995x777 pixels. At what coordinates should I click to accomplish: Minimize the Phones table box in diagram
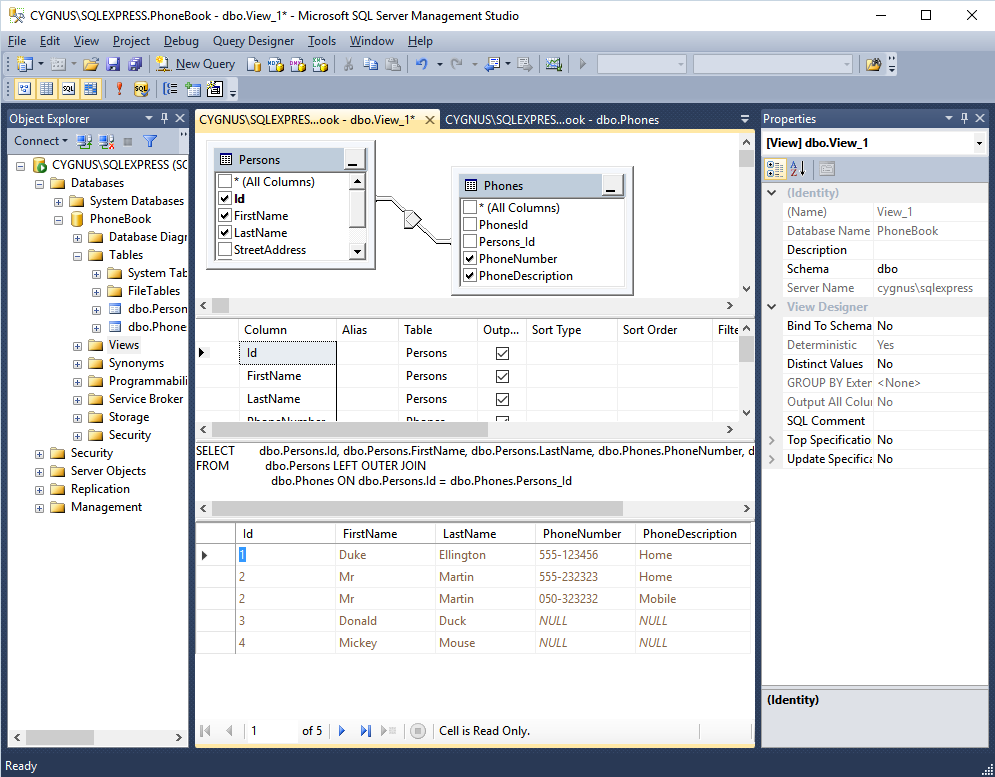(x=612, y=185)
